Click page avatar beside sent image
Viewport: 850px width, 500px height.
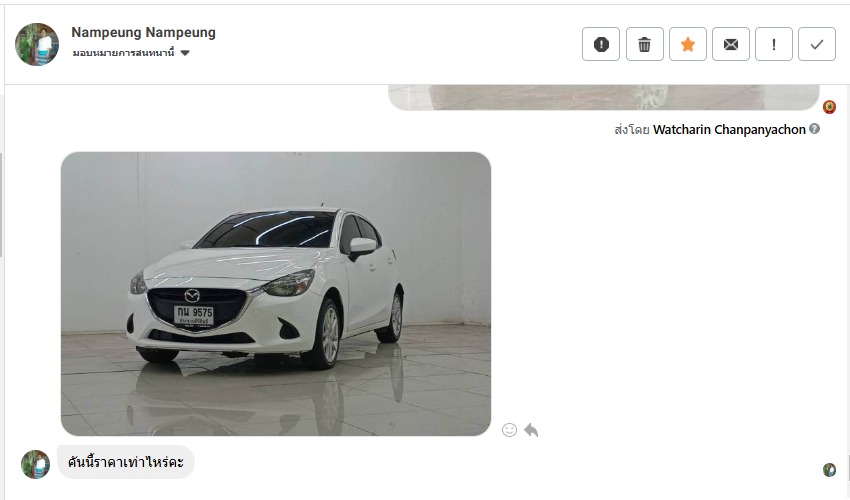(829, 107)
